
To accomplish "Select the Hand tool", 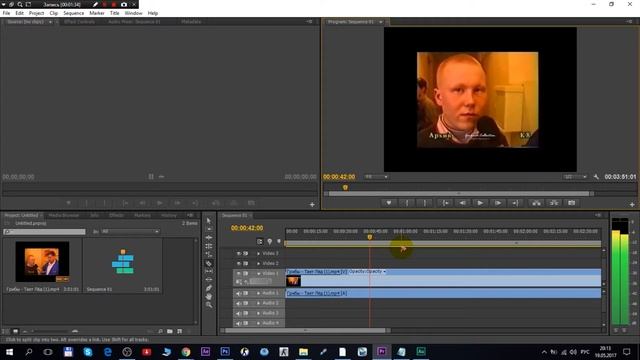I will click(x=209, y=297).
